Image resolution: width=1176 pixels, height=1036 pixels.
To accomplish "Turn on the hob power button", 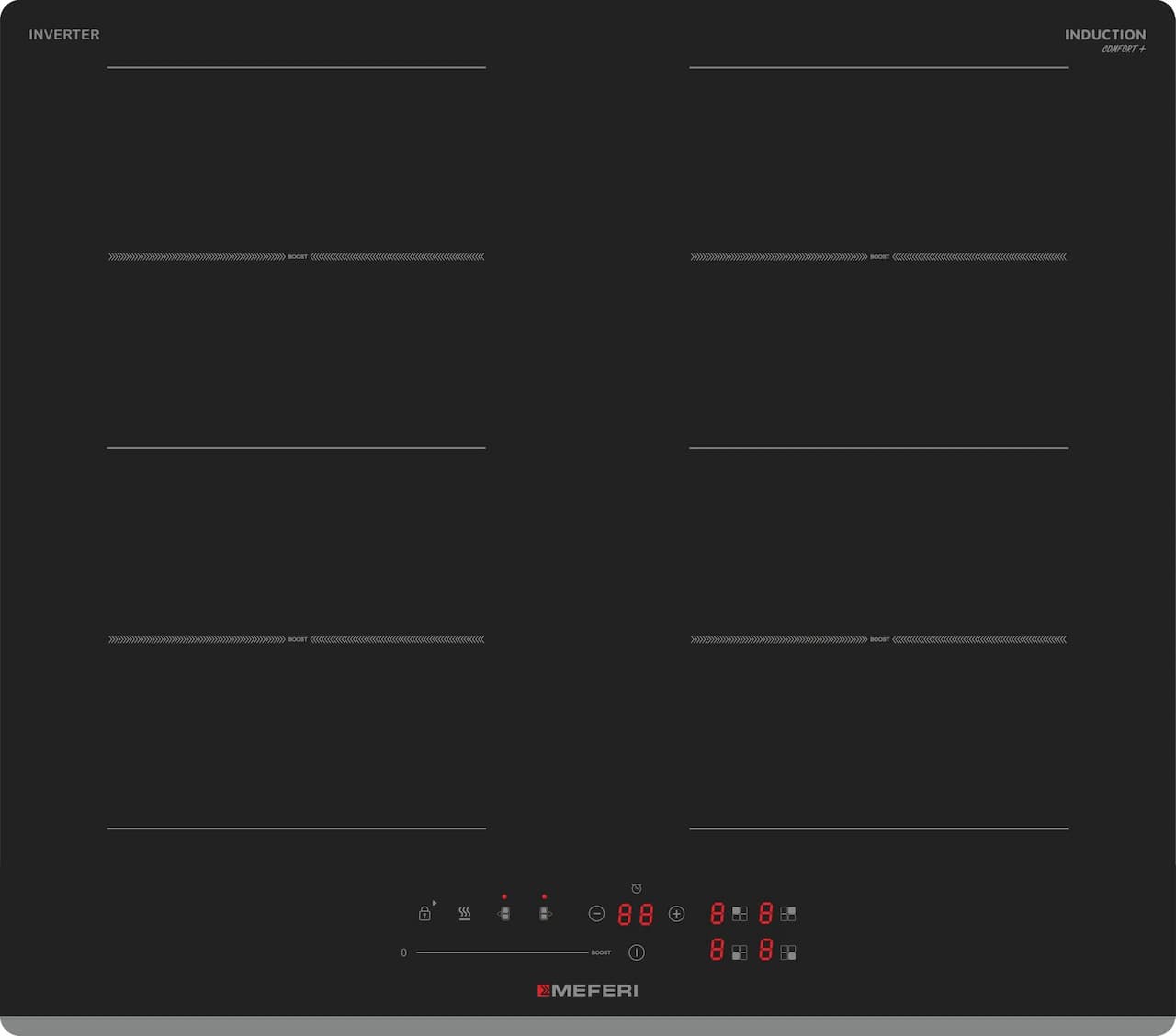I will point(637,952).
